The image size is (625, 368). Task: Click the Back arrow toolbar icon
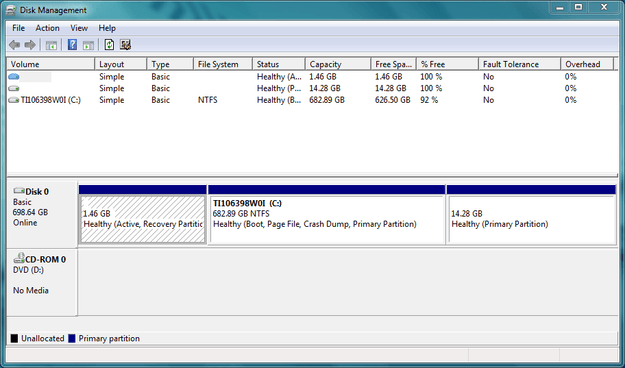tap(15, 45)
